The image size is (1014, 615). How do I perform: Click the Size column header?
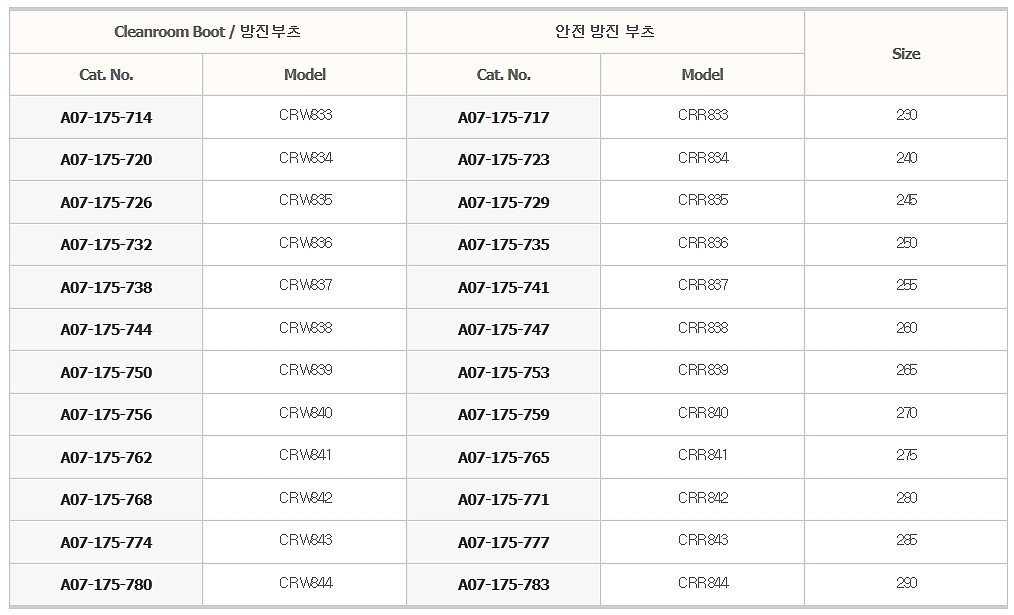pos(906,54)
